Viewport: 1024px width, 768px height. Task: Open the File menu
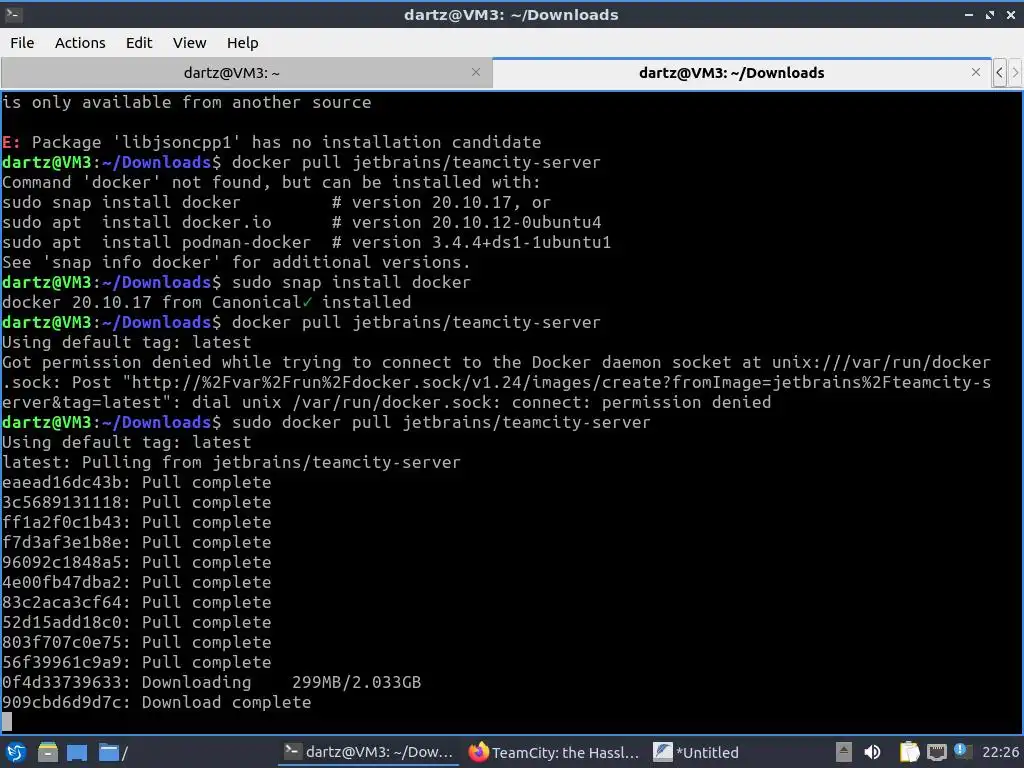pos(22,42)
